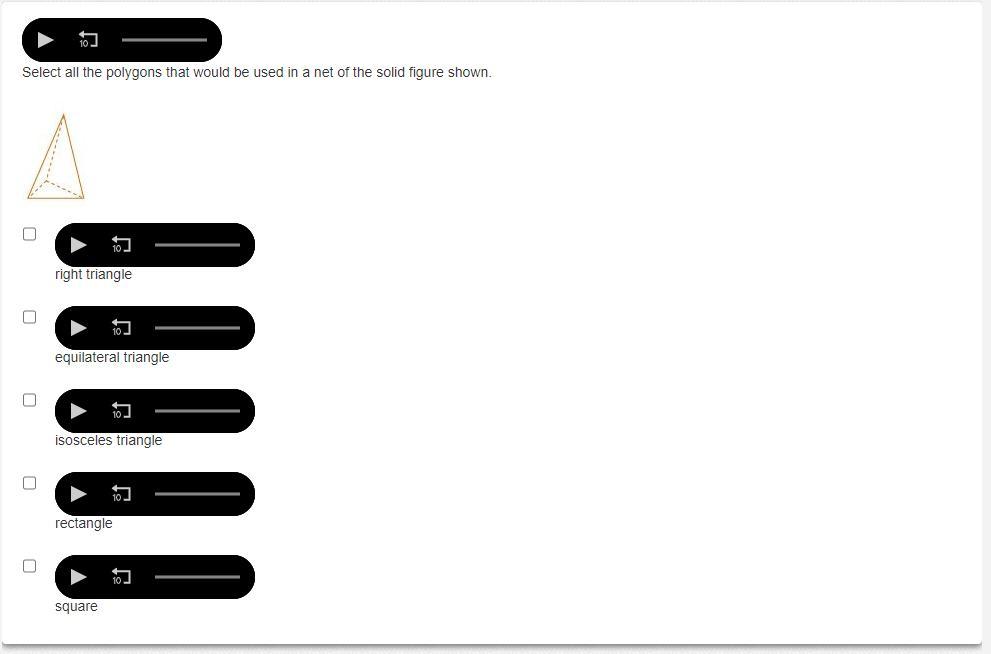Check the equilateral triangle checkbox
The width and height of the screenshot is (991, 654).
pos(30,317)
